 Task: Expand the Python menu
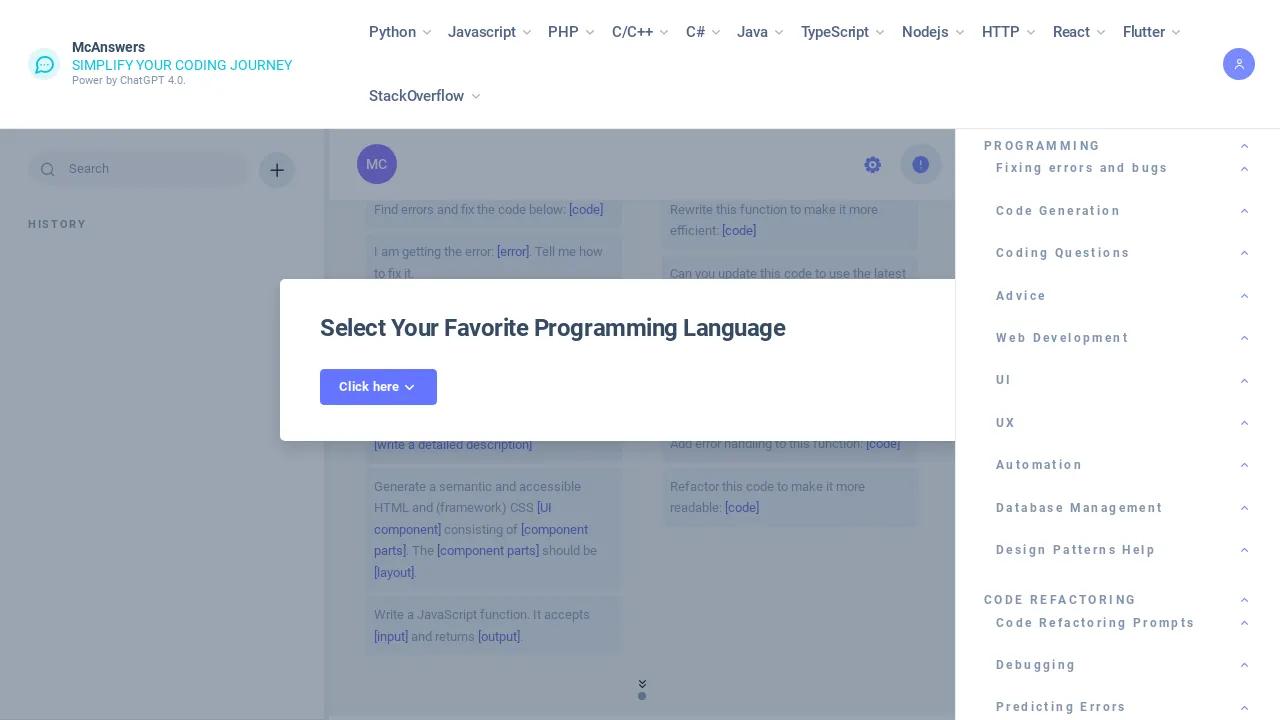pyautogui.click(x=400, y=32)
